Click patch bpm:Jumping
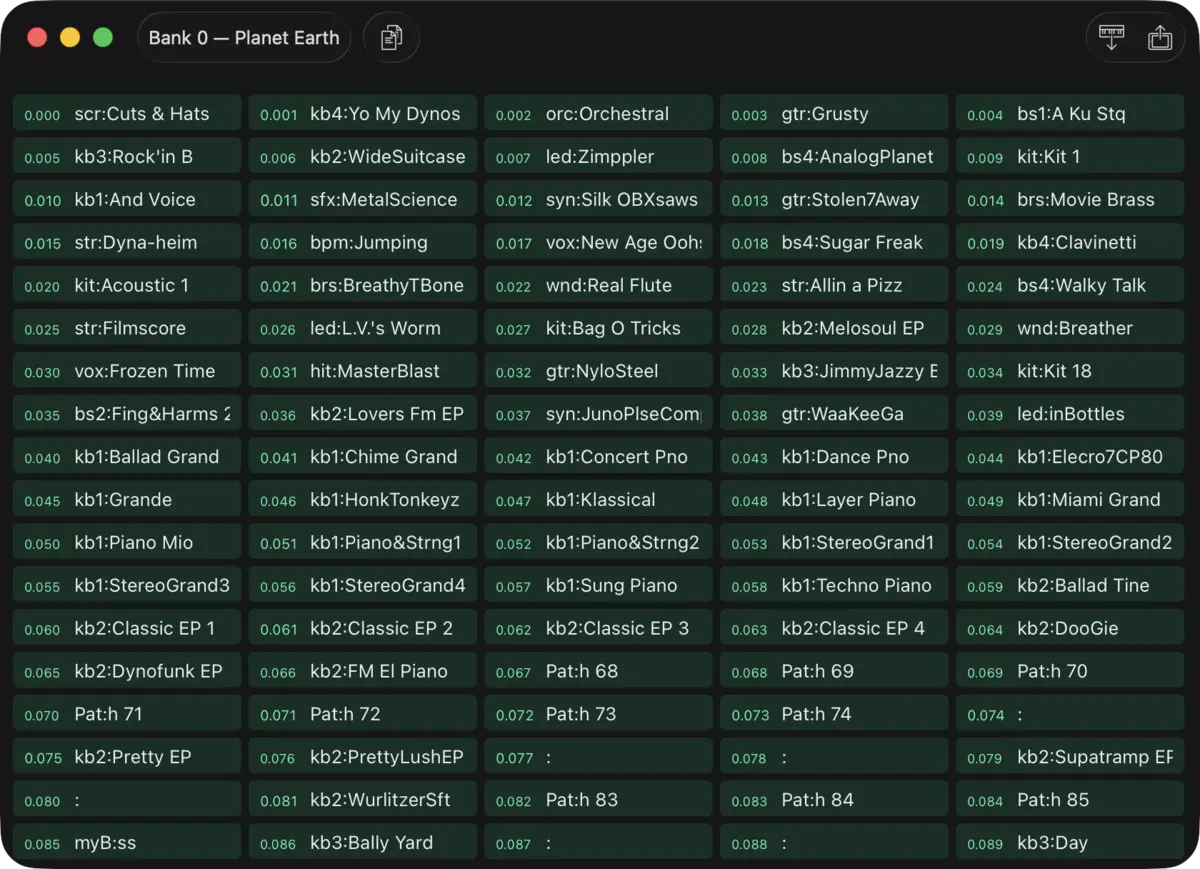Screen dimensions: 1200x869 [x=364, y=243]
